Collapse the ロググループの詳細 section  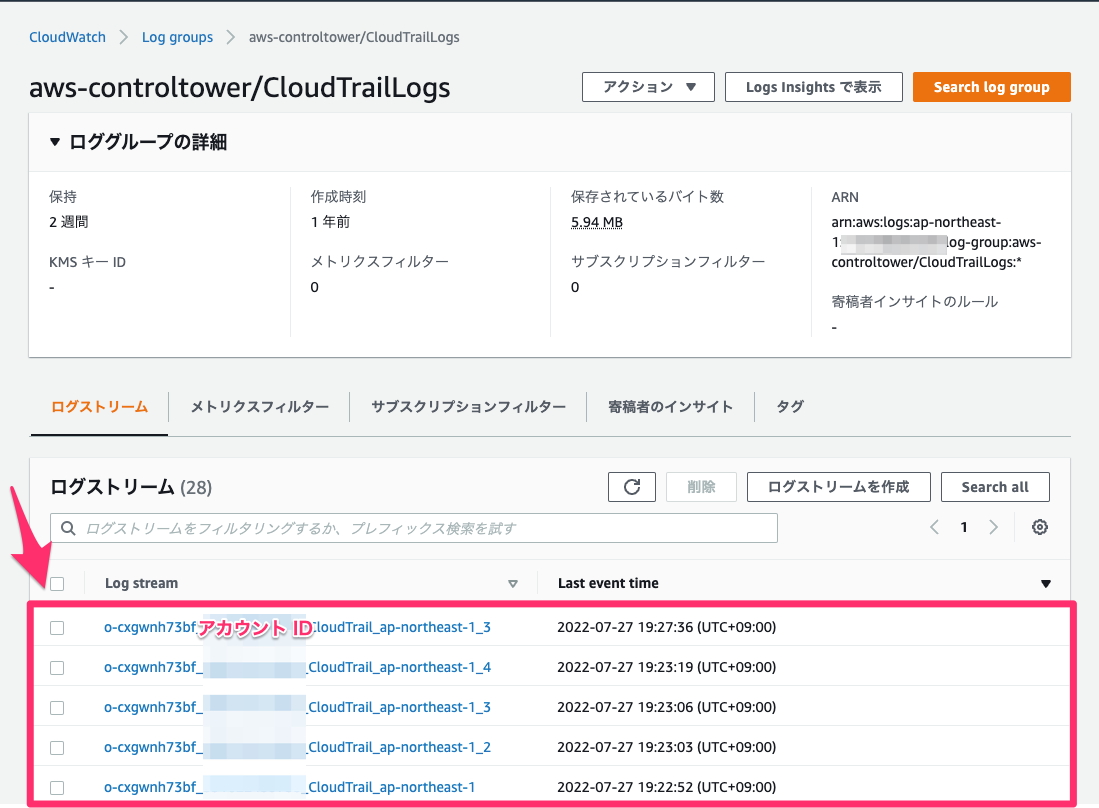coord(55,141)
